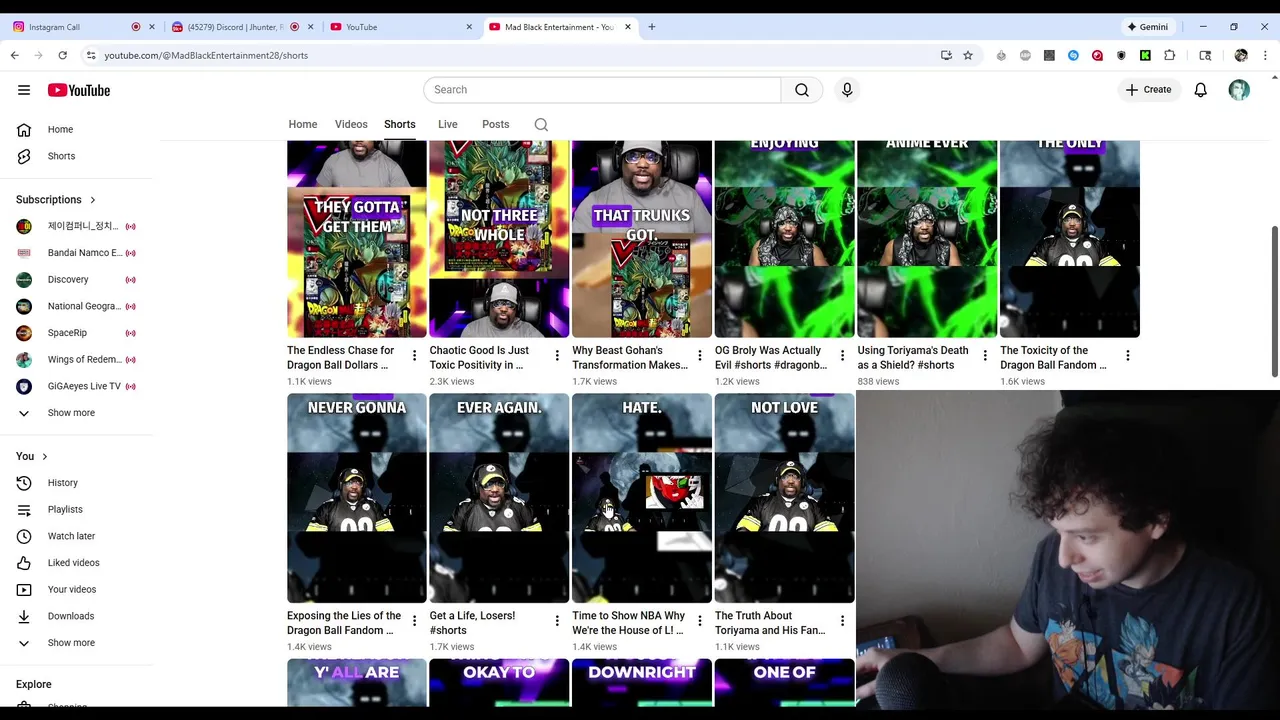
Task: Go to the YouTube logo home link
Action: (x=79, y=90)
